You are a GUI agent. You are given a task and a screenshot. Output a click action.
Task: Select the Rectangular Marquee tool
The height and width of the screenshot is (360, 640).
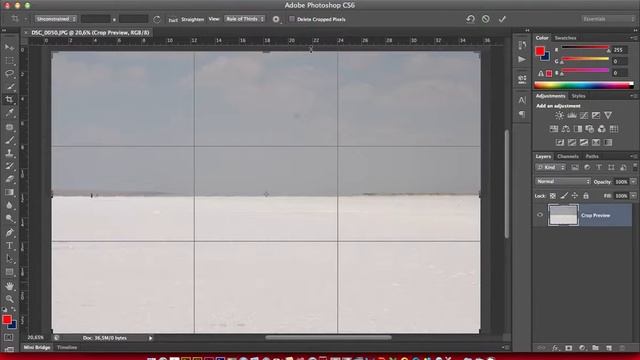[9, 61]
